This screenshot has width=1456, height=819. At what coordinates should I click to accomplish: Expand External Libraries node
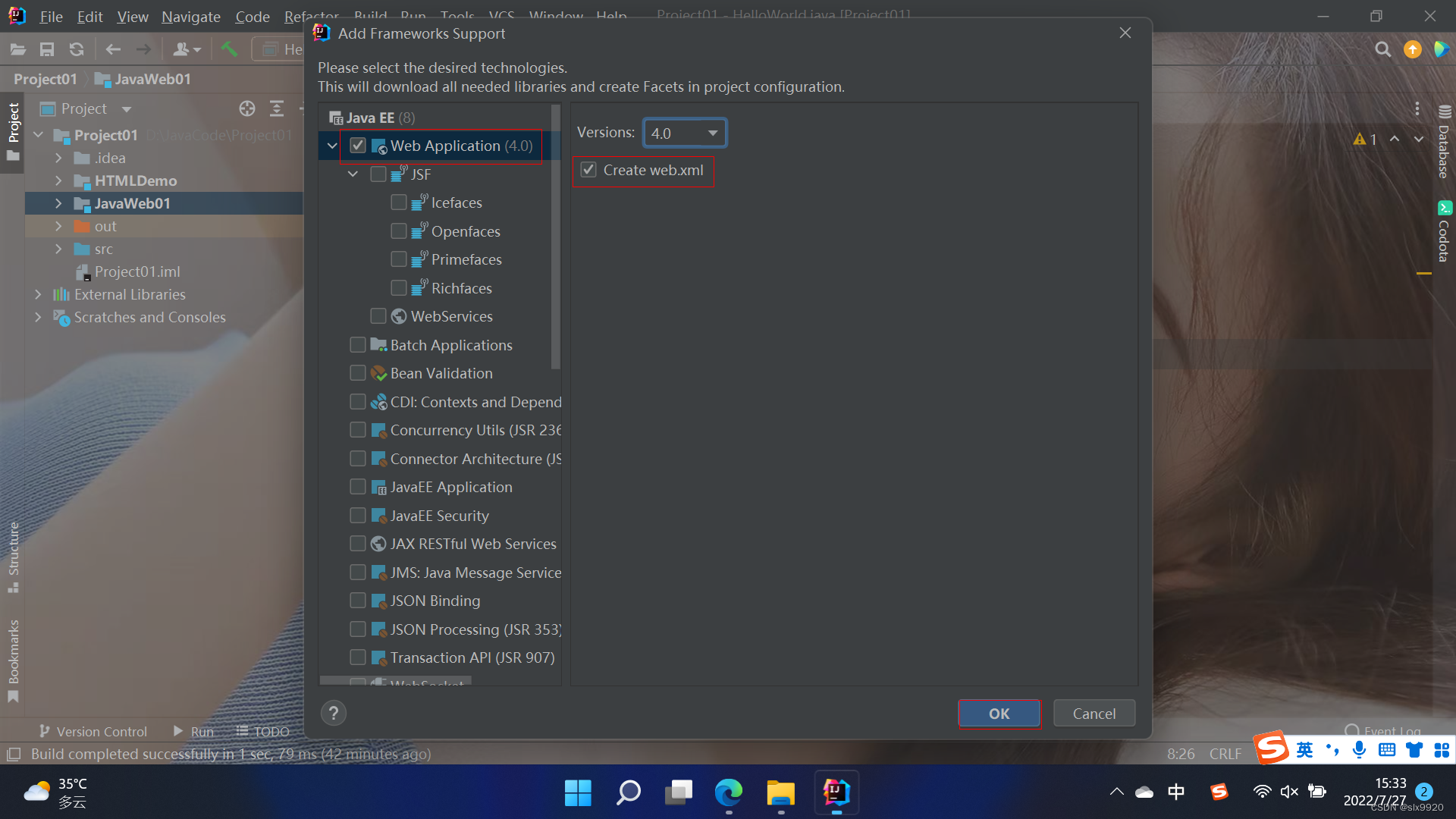pos(38,294)
